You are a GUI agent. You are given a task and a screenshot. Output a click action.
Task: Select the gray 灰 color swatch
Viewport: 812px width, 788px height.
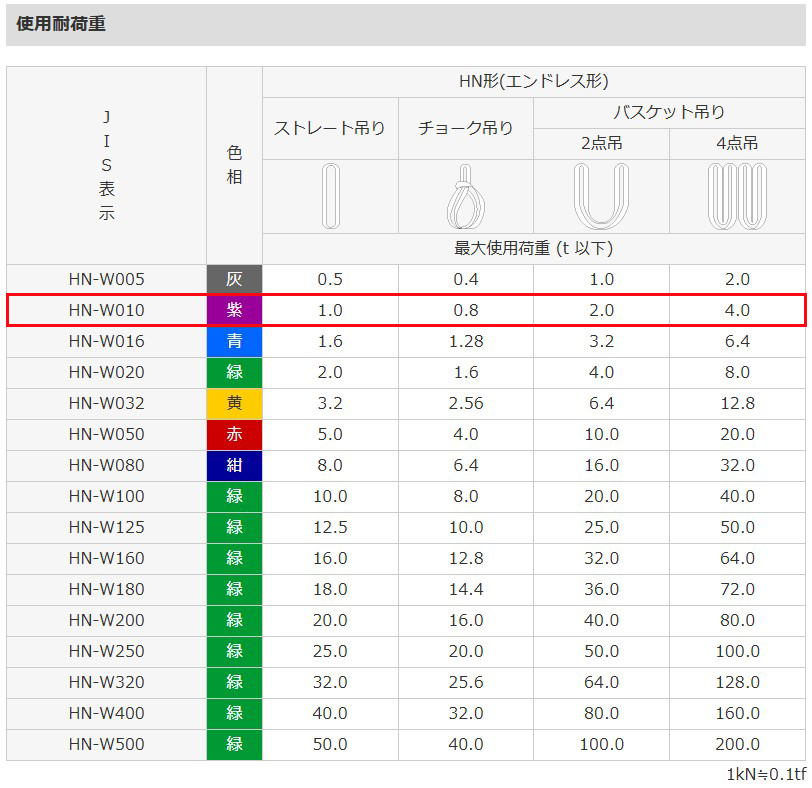[234, 280]
